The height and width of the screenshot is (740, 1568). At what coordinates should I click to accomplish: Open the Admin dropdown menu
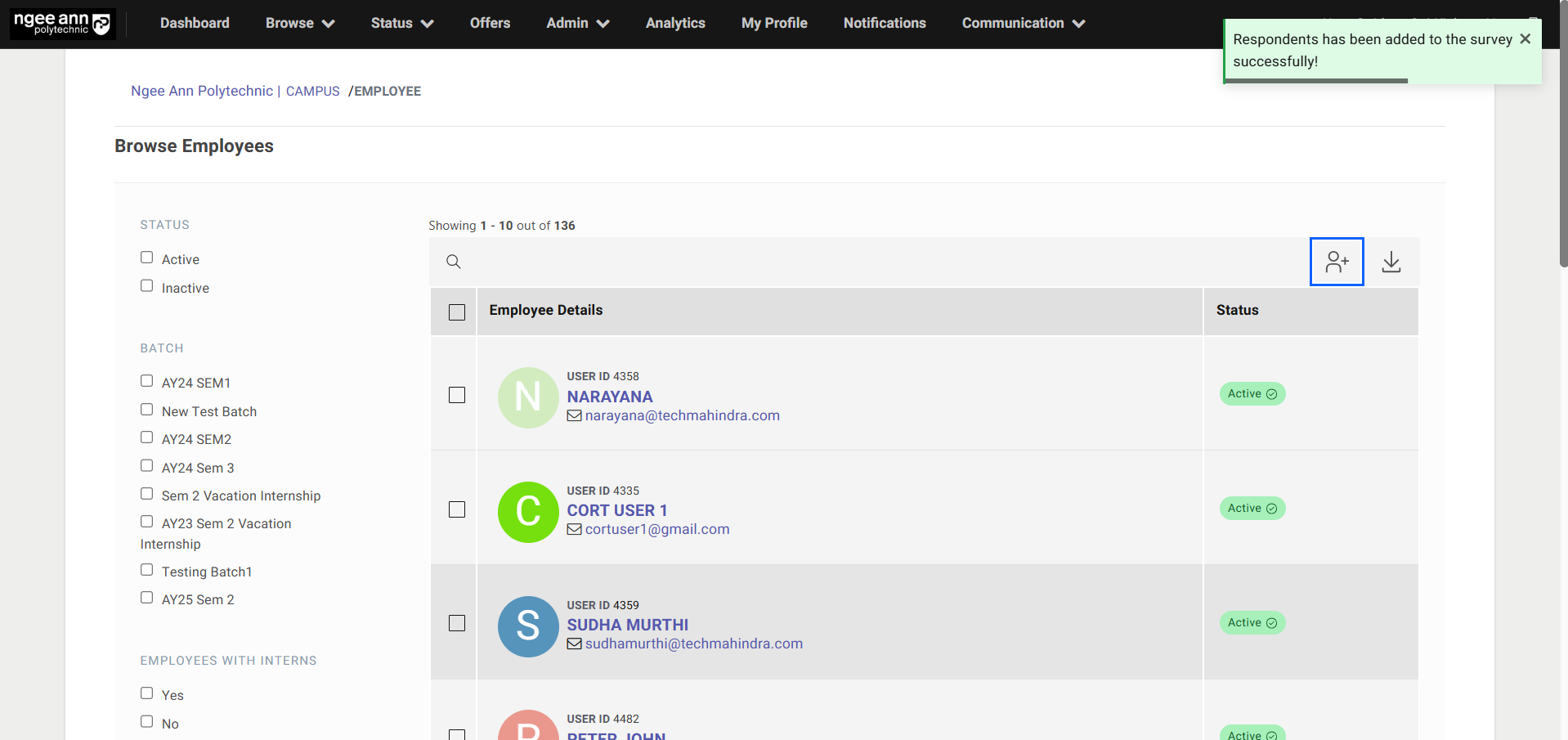pos(577,23)
